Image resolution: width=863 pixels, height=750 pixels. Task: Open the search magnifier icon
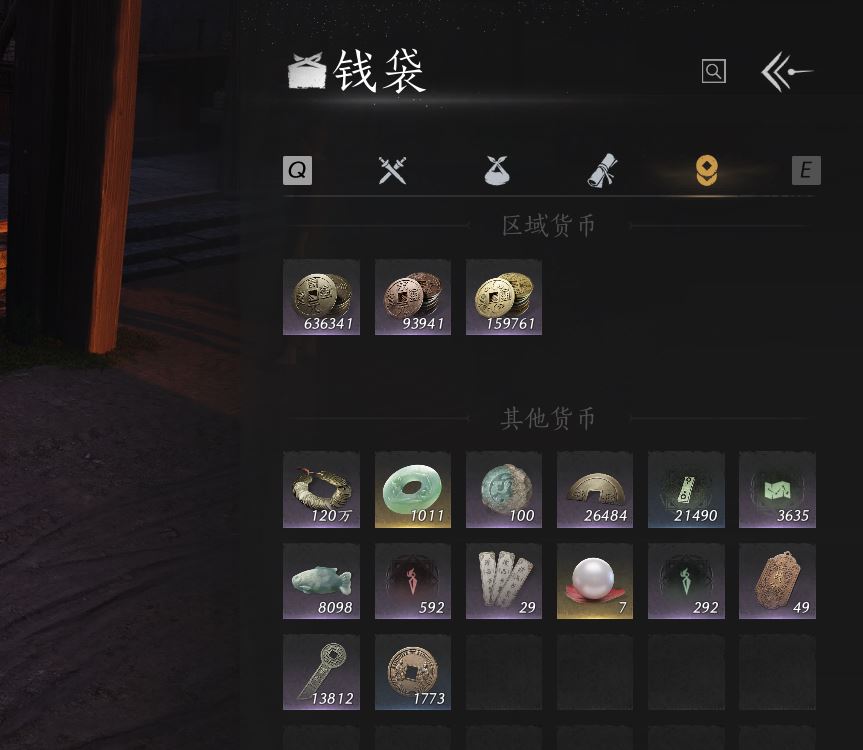[x=713, y=71]
